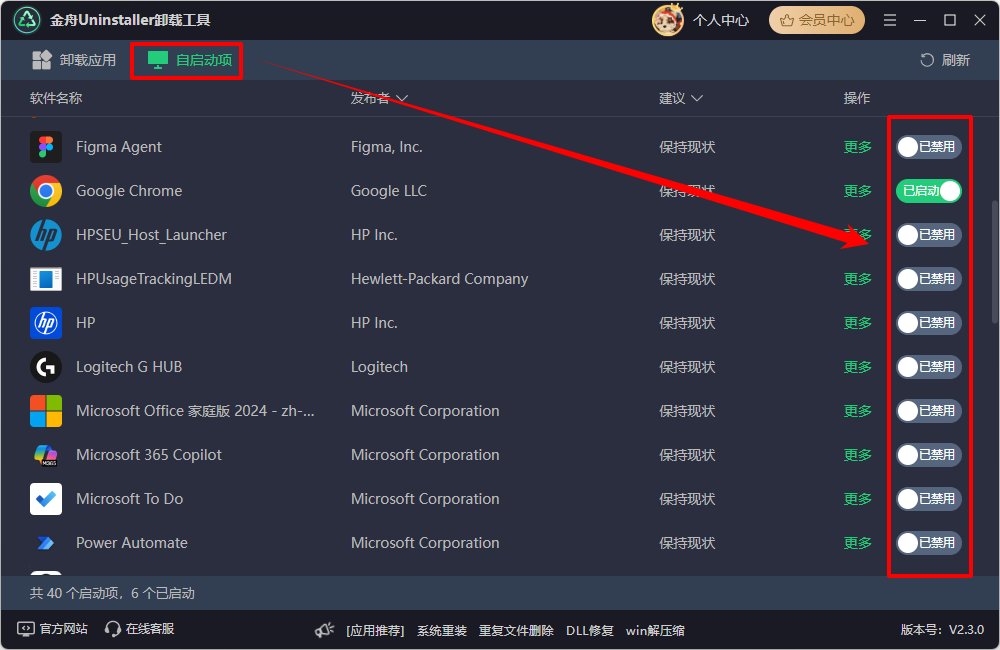Screen dimensions: 1000x650
Task: Select the Logitech publisher cell
Action: click(x=379, y=367)
